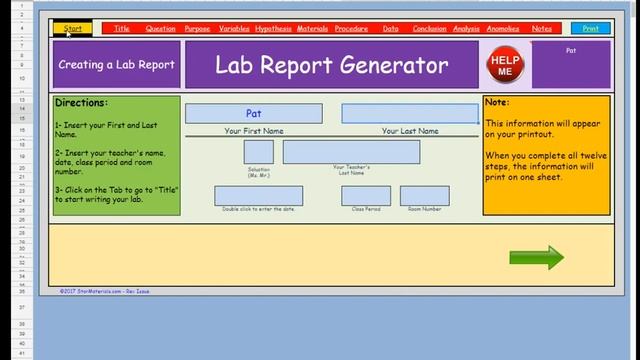The image size is (640, 360).
Task: Select the Salutation (Ms. Mr.) field
Action: (x=259, y=152)
